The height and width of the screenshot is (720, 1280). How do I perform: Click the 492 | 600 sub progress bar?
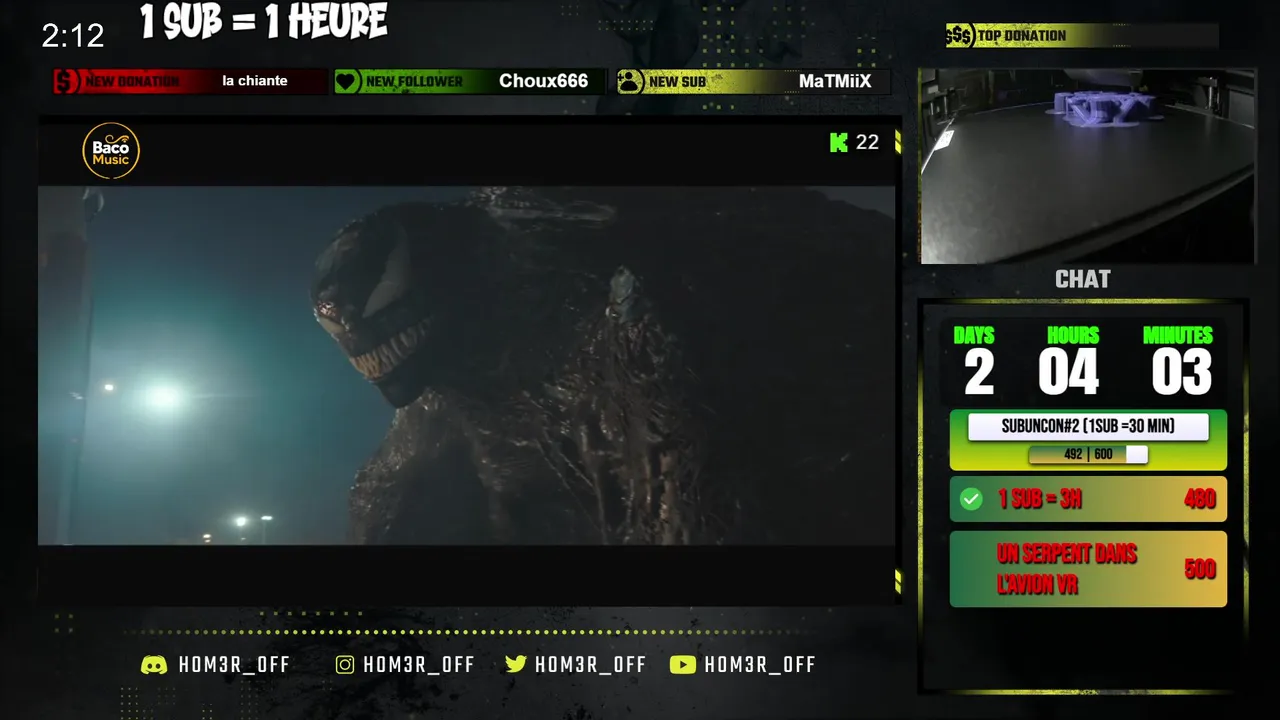[1088, 455]
